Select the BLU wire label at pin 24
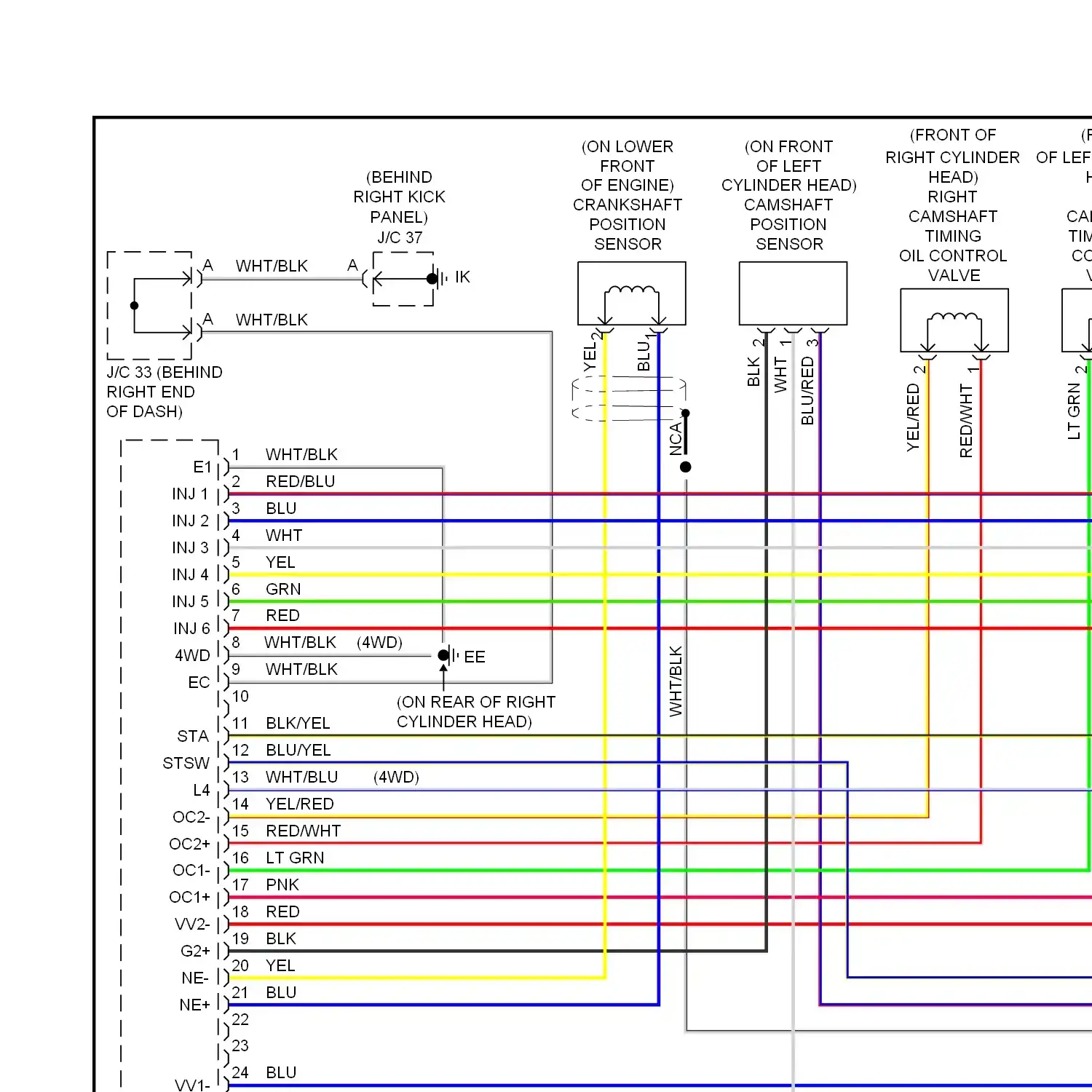Image resolution: width=1092 pixels, height=1092 pixels. point(281,1073)
